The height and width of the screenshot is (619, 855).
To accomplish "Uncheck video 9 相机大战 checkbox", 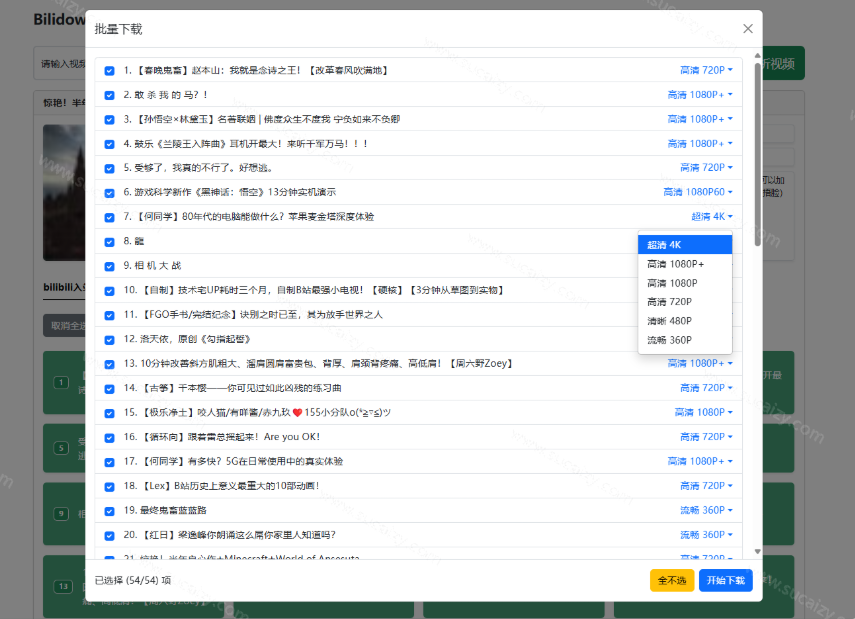I will pos(110,267).
